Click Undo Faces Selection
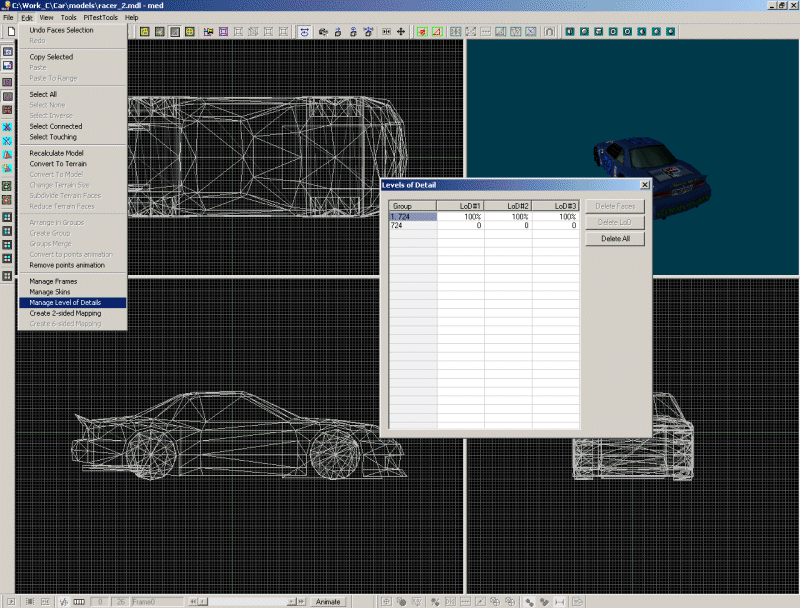Screen dimensions: 800x608 click(x=61, y=30)
